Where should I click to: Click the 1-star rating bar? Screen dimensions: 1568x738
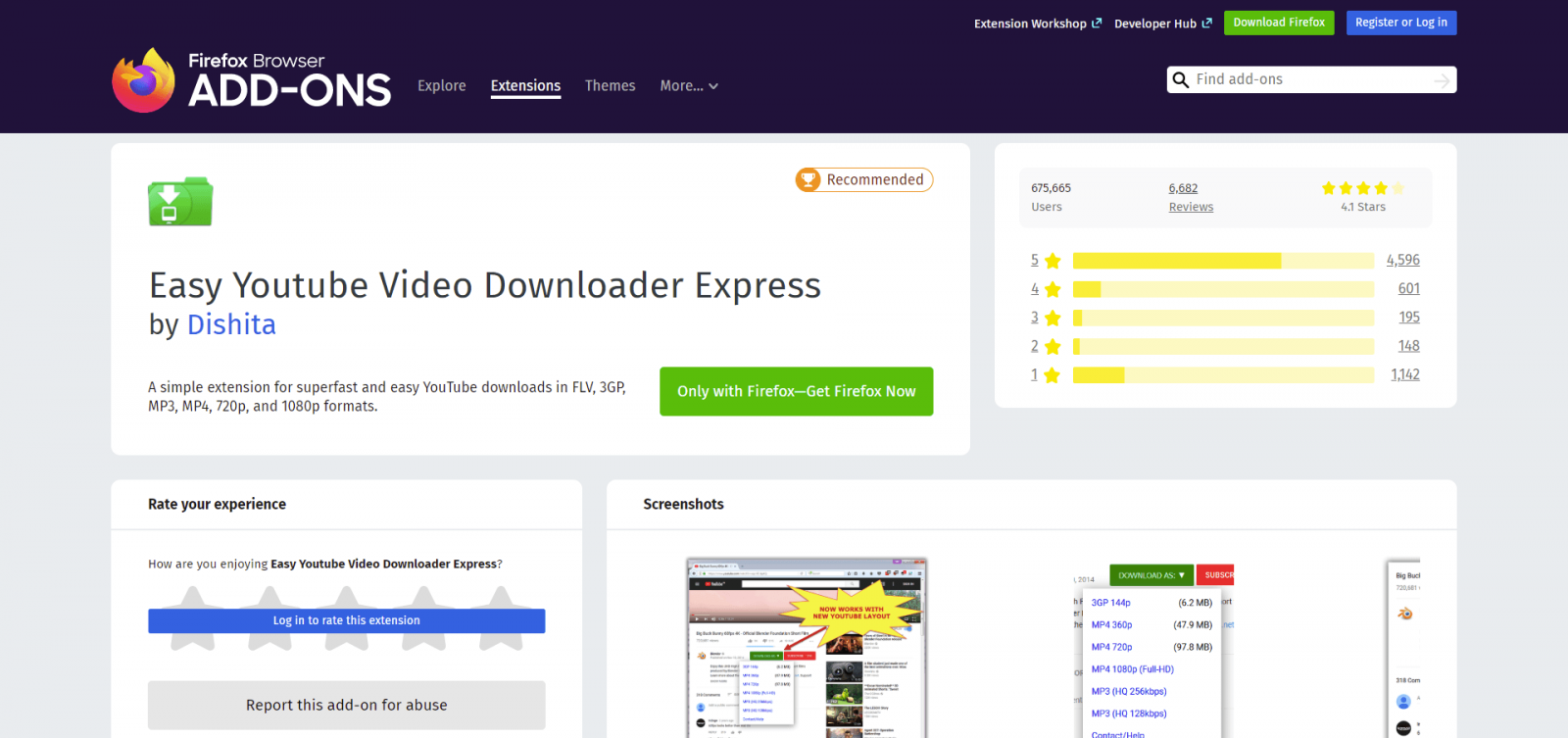coord(1223,375)
